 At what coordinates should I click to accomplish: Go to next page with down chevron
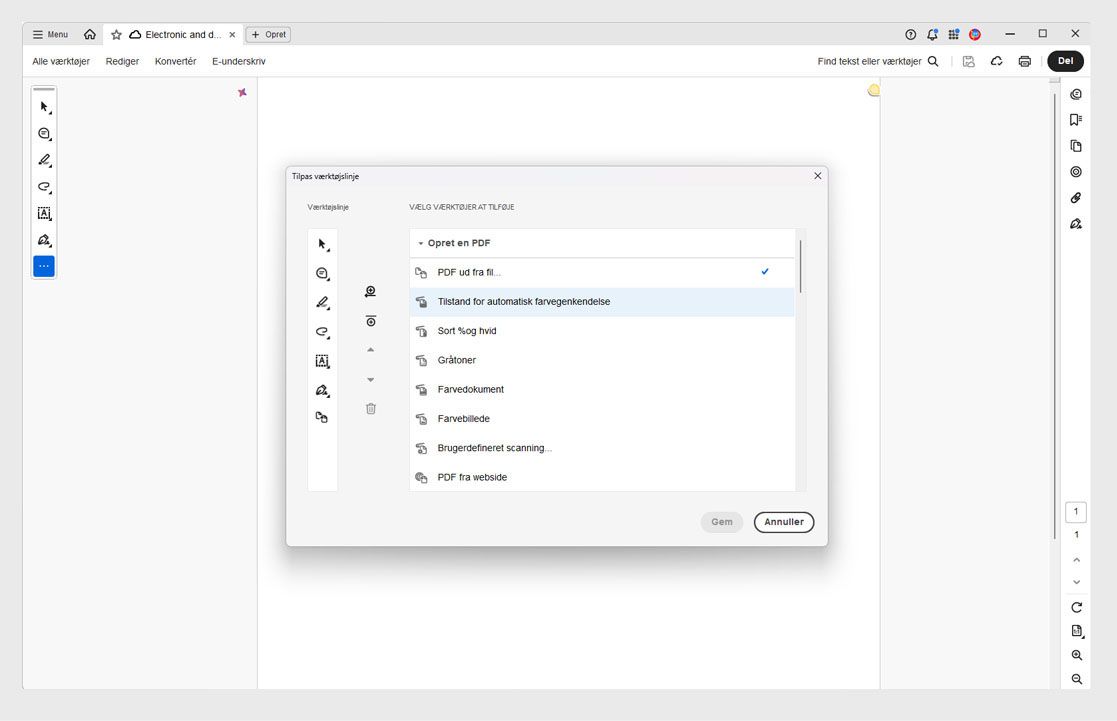[1076, 582]
